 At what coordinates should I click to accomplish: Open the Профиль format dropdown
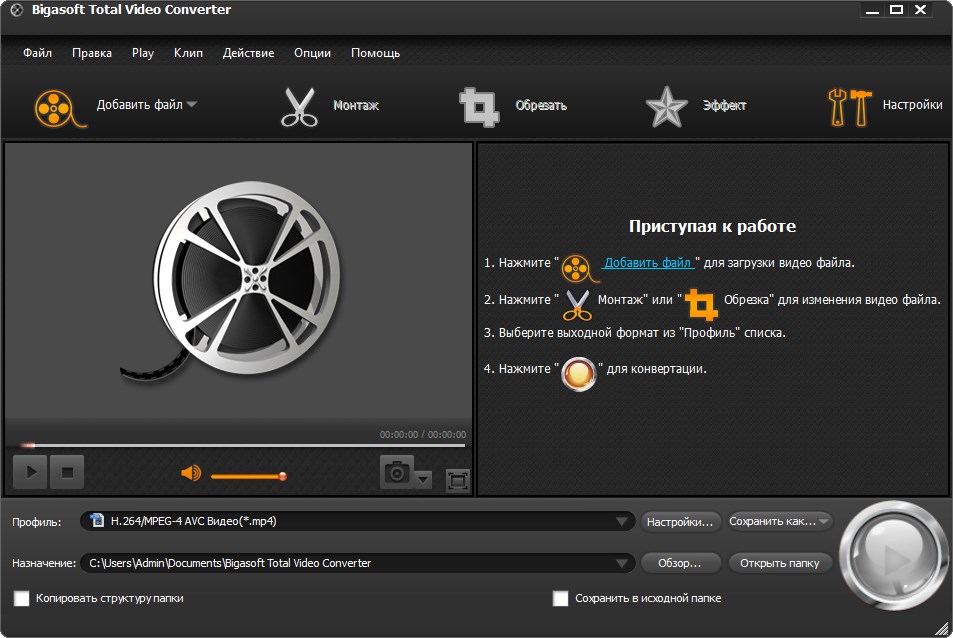pos(621,521)
